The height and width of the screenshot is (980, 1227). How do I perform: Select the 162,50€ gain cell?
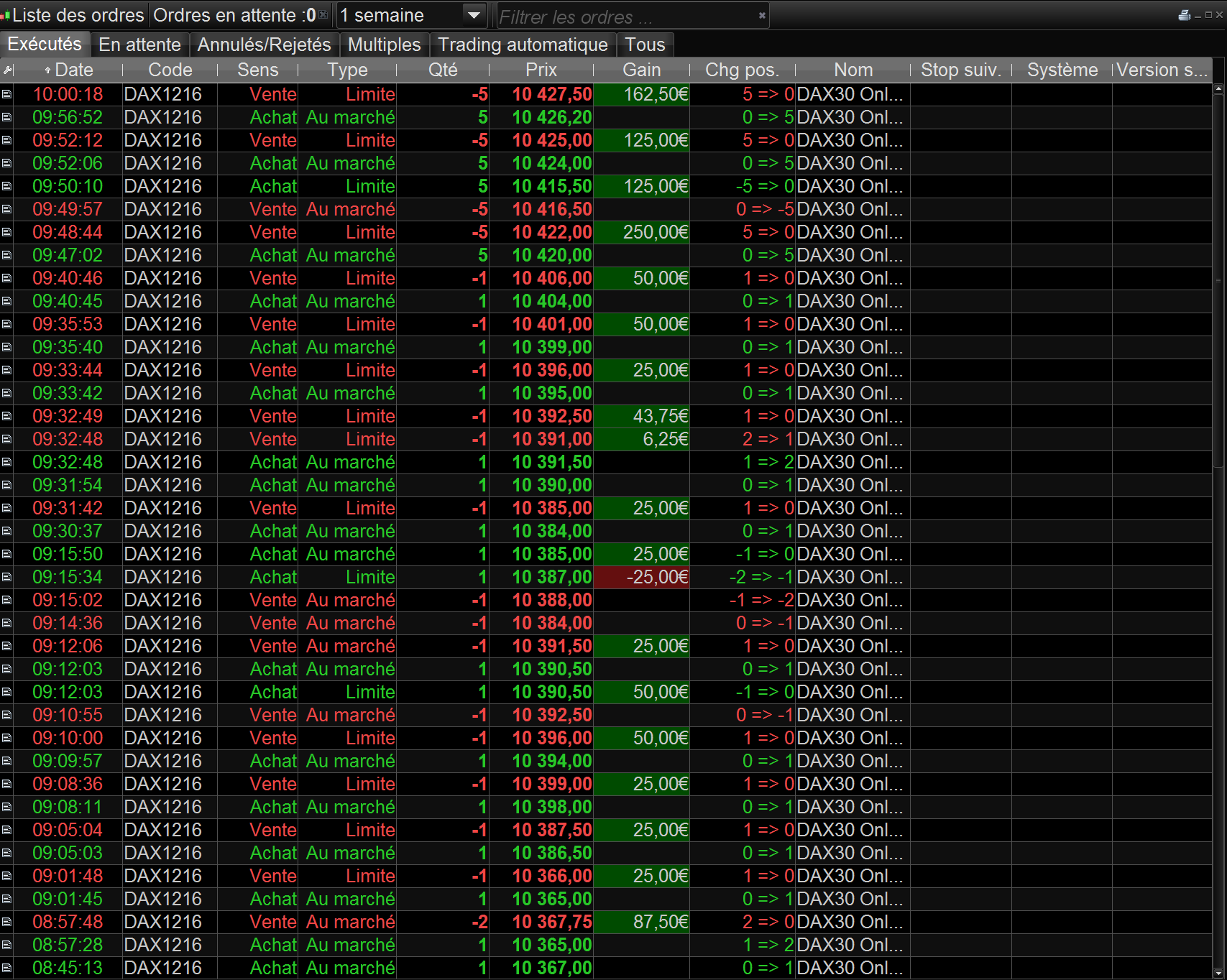pos(642,94)
